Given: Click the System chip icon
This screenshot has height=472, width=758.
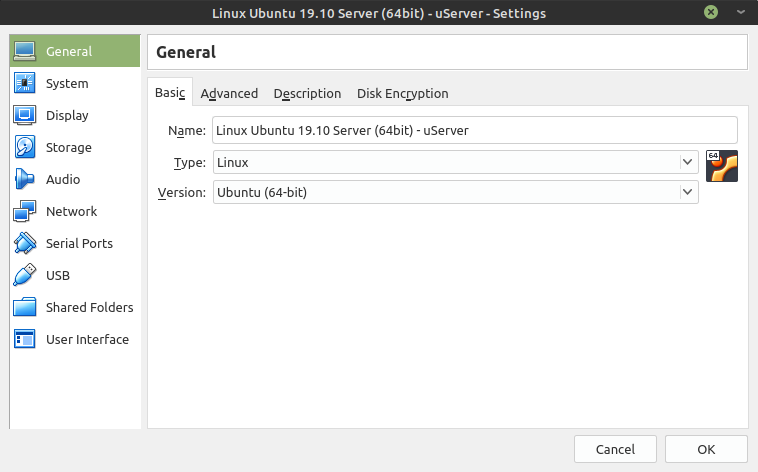Looking at the screenshot, I should 24,83.
